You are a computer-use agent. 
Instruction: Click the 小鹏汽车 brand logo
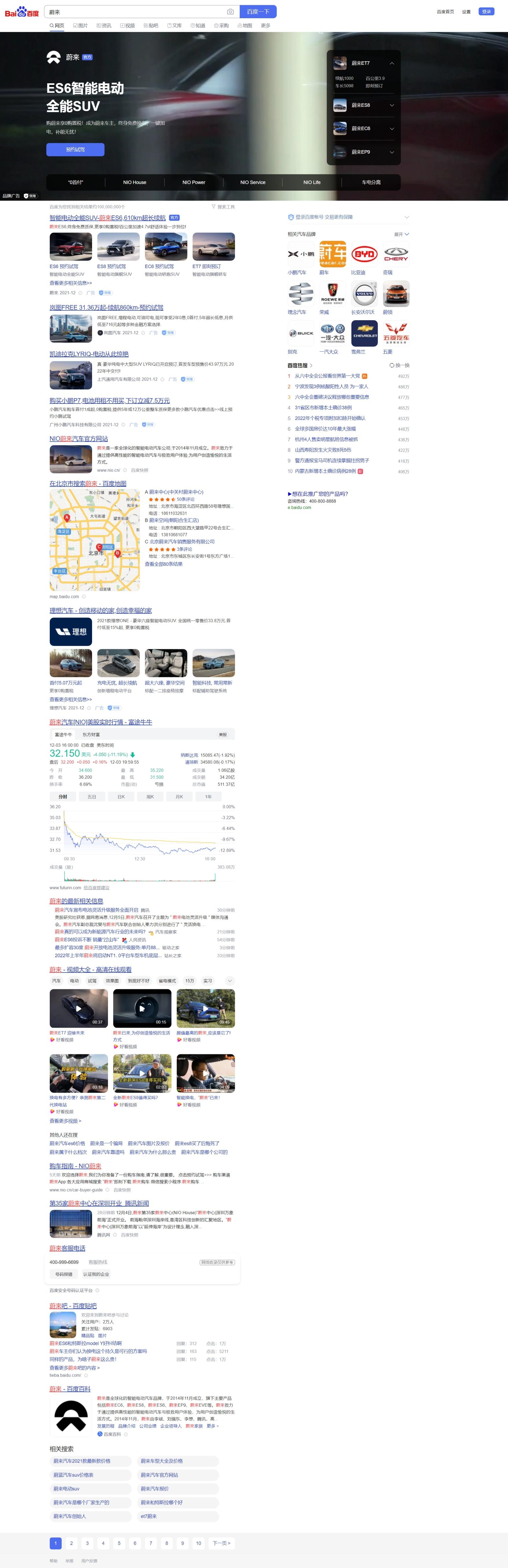coord(301,254)
